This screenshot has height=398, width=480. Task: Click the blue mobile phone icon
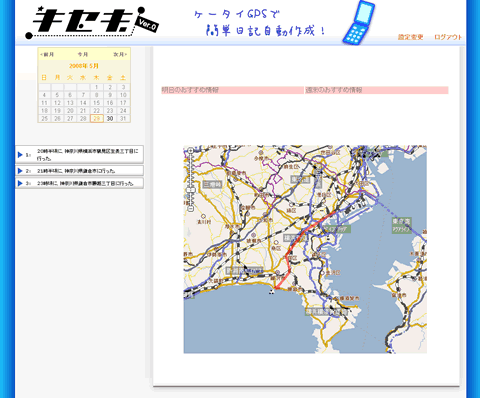[x=359, y=23]
